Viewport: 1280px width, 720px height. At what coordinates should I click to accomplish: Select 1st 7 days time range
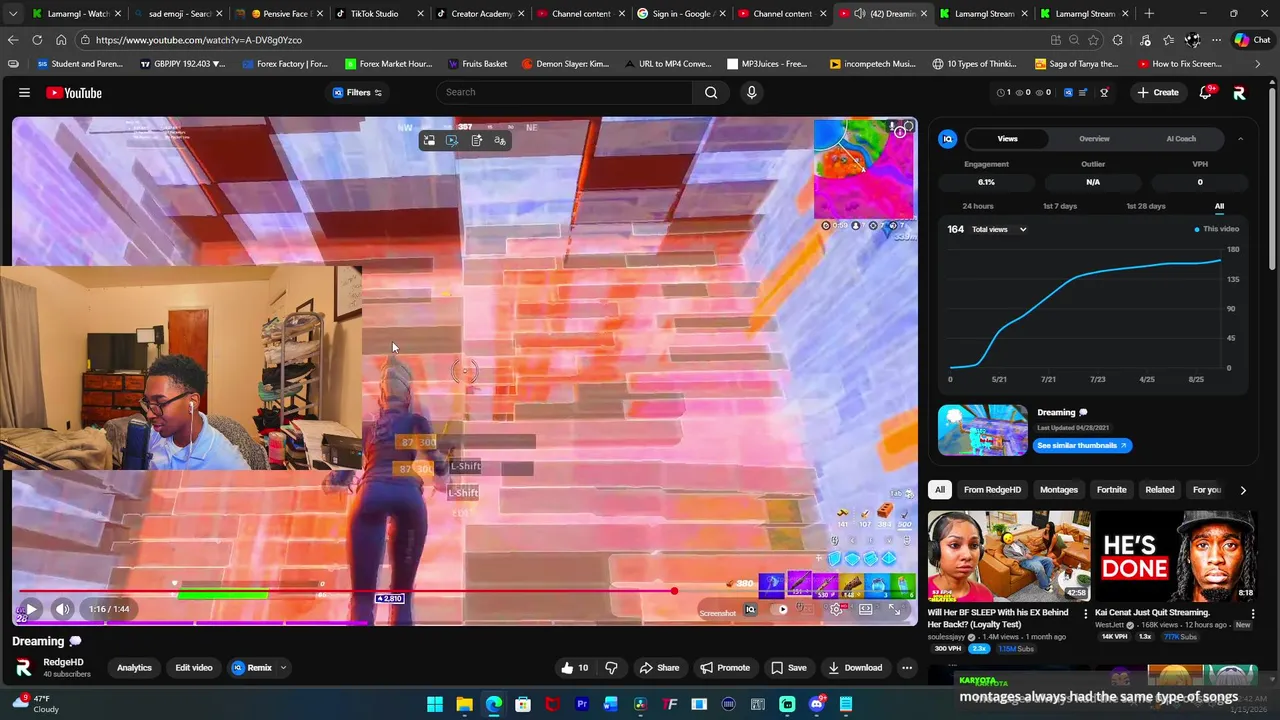pos(1060,206)
